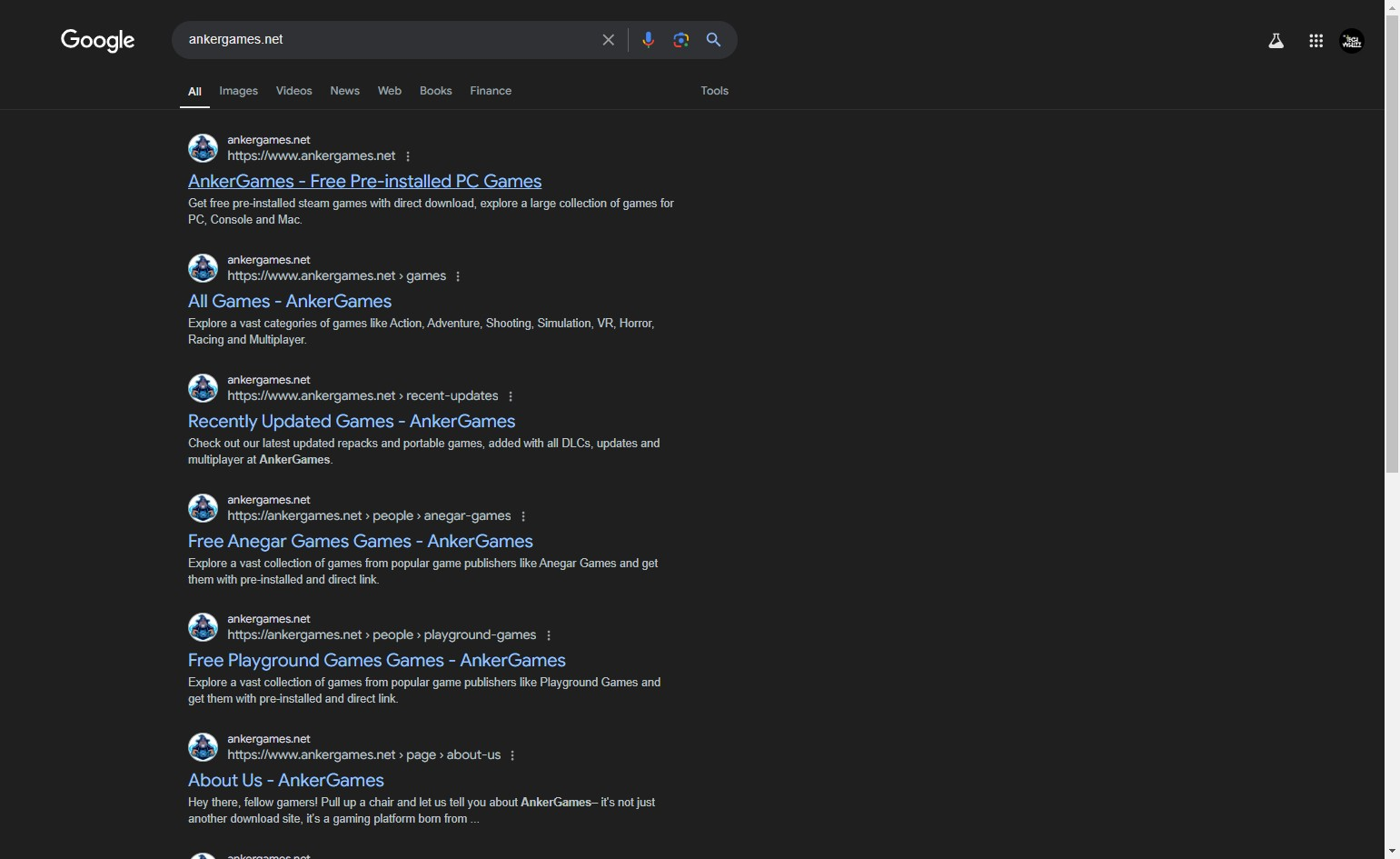Switch to the Web tab

tap(390, 91)
